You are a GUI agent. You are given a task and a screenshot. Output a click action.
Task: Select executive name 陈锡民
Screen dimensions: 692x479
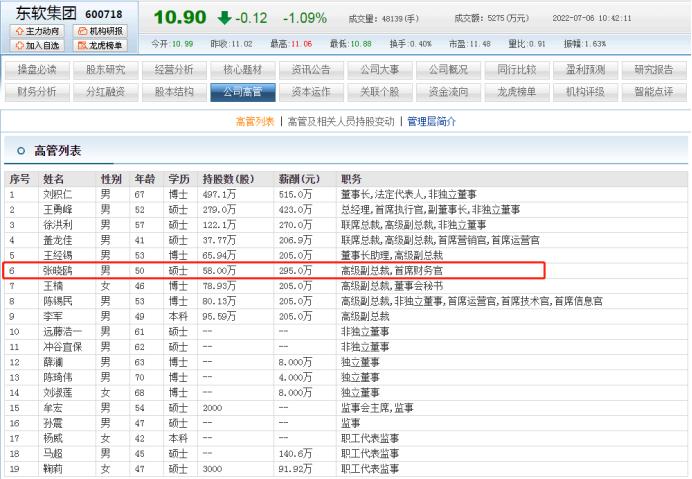pos(58,301)
